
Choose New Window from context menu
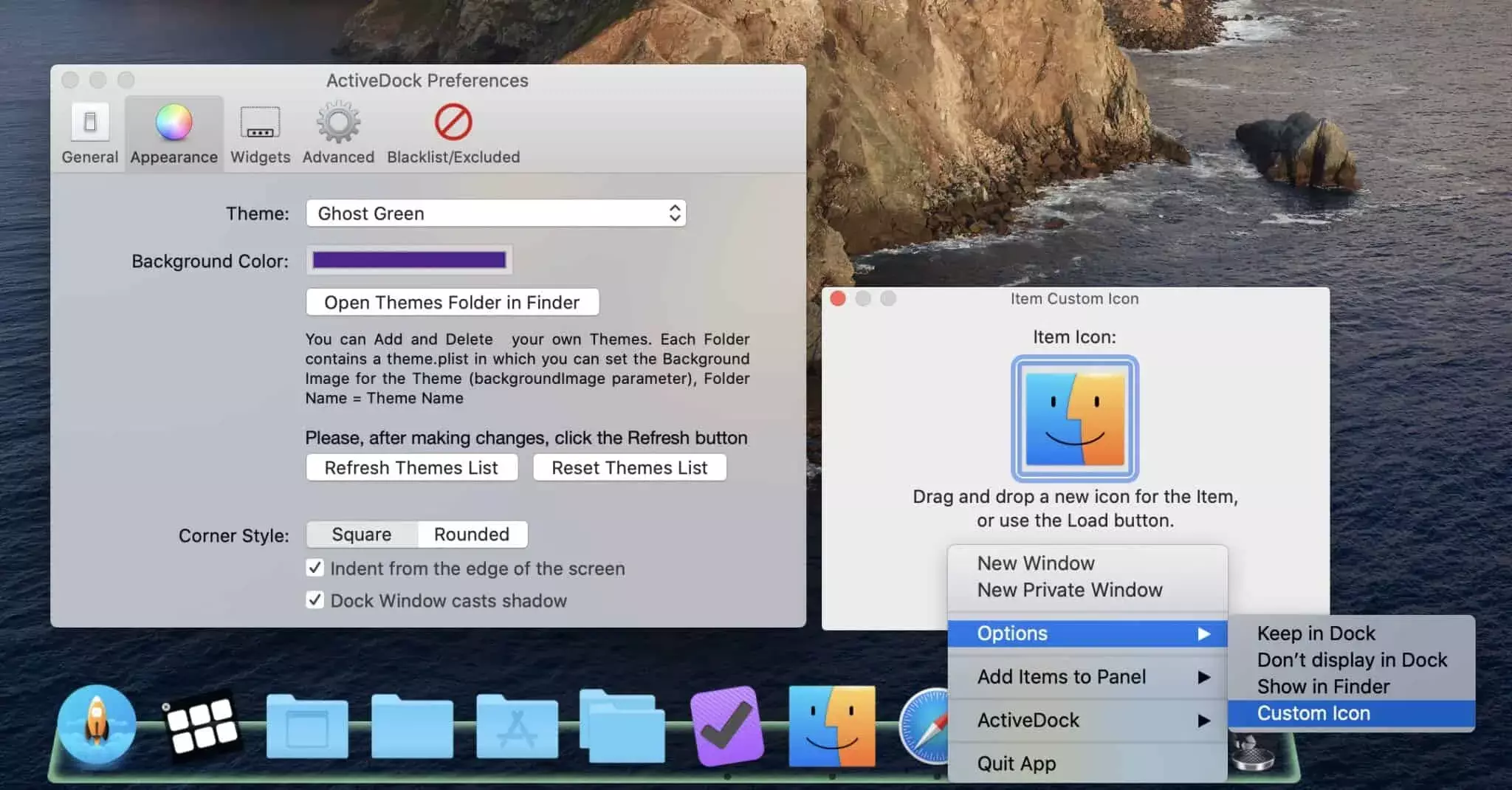tap(1087, 563)
